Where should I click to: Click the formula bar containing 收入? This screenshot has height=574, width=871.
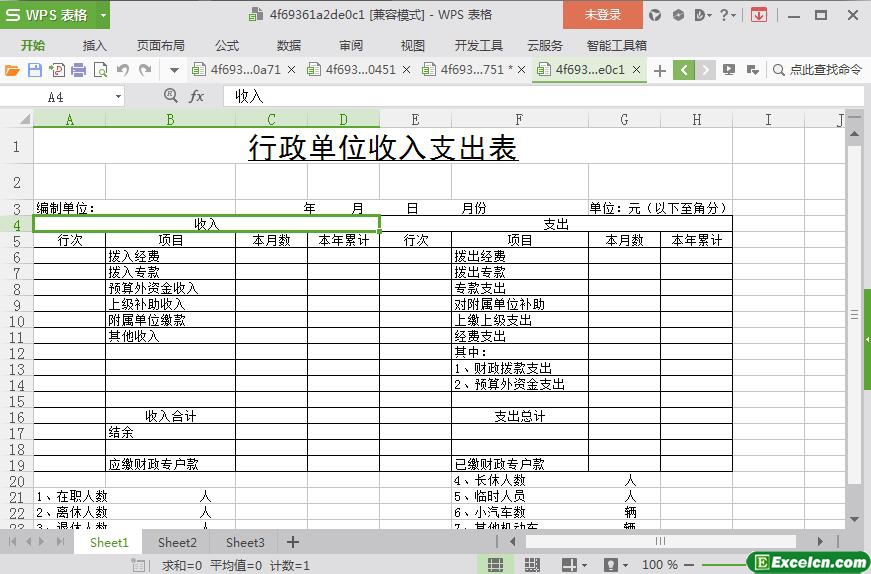coord(544,97)
